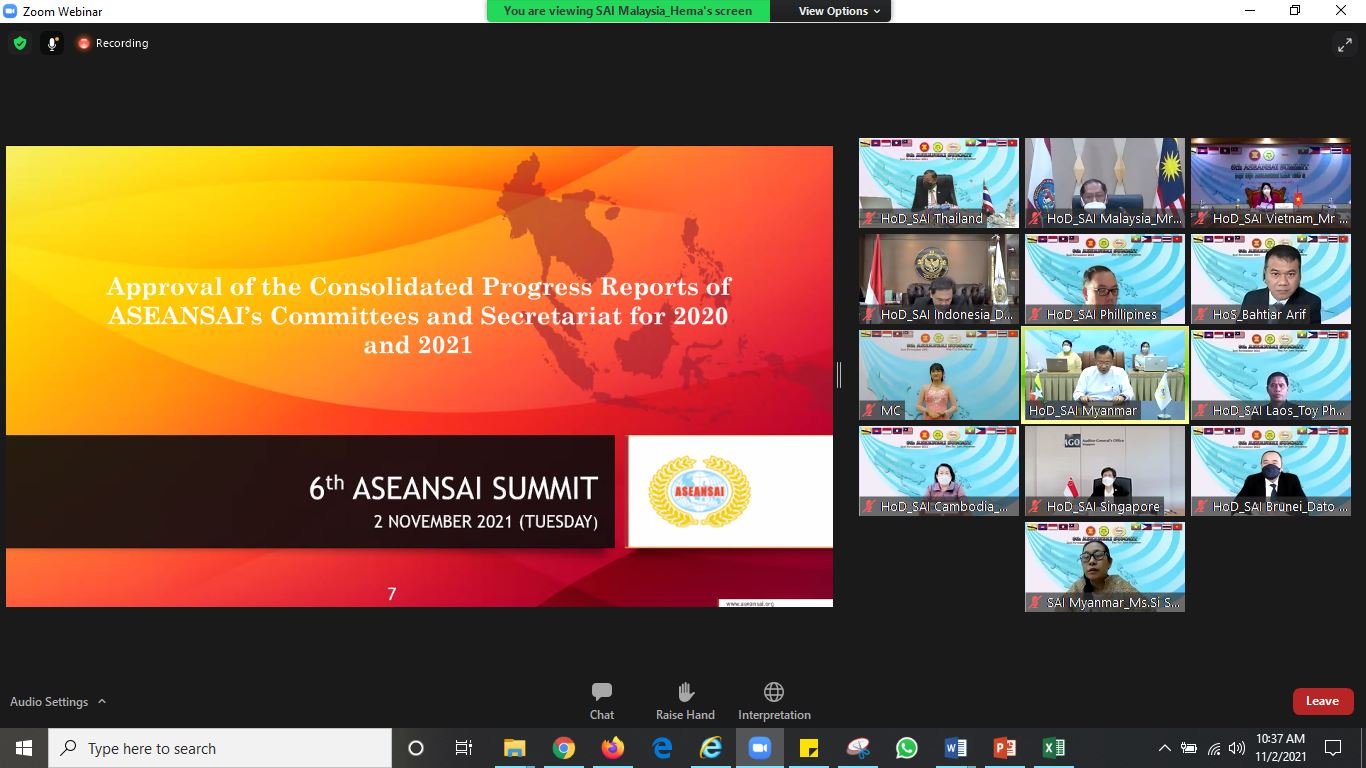Click the microphone status icon

[x=52, y=43]
